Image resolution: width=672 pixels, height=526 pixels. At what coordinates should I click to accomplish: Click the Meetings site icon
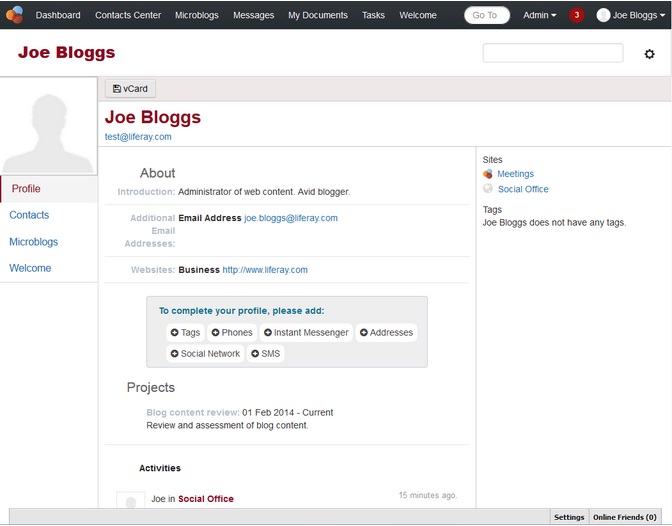[488, 174]
